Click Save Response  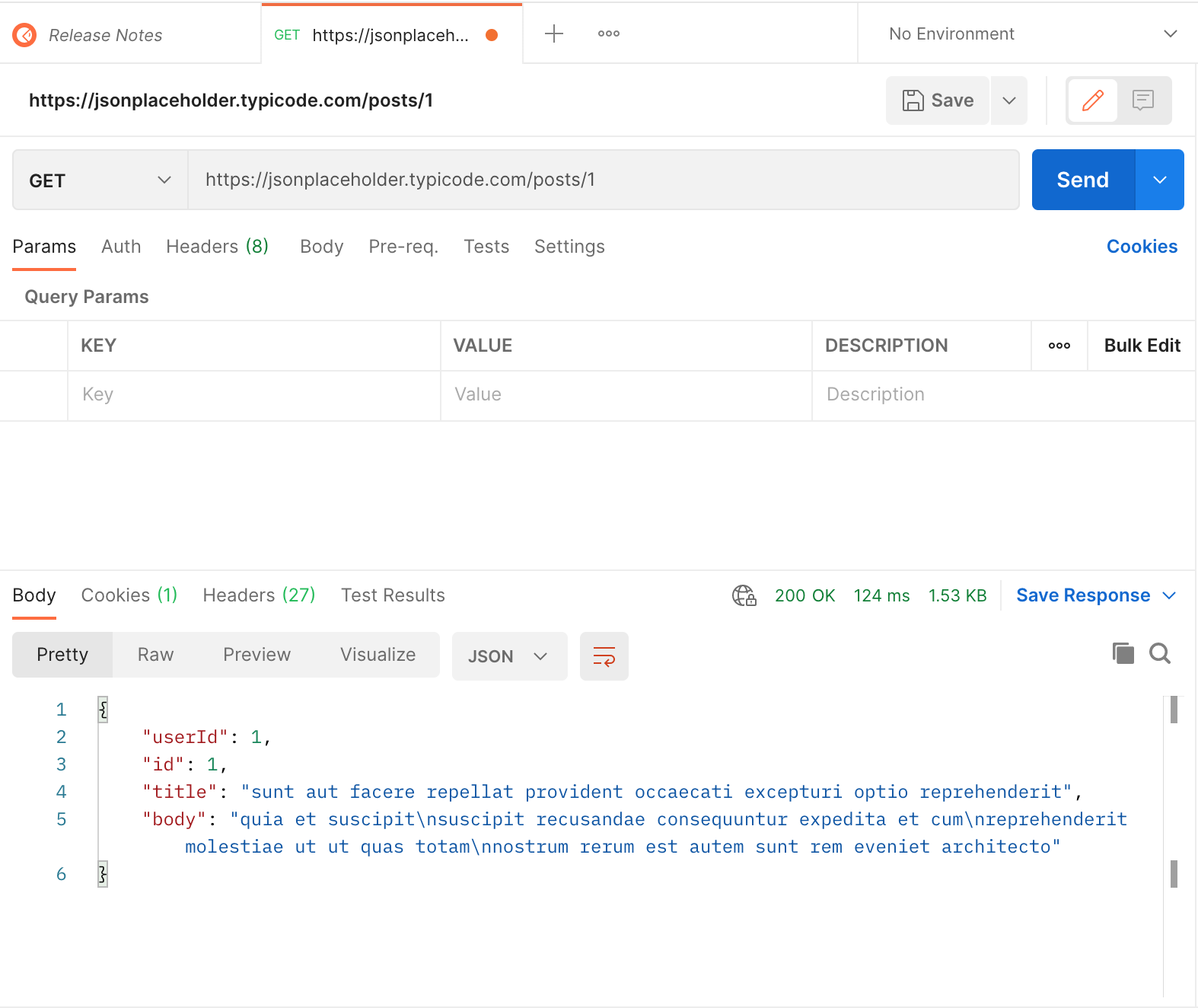coord(1083,595)
